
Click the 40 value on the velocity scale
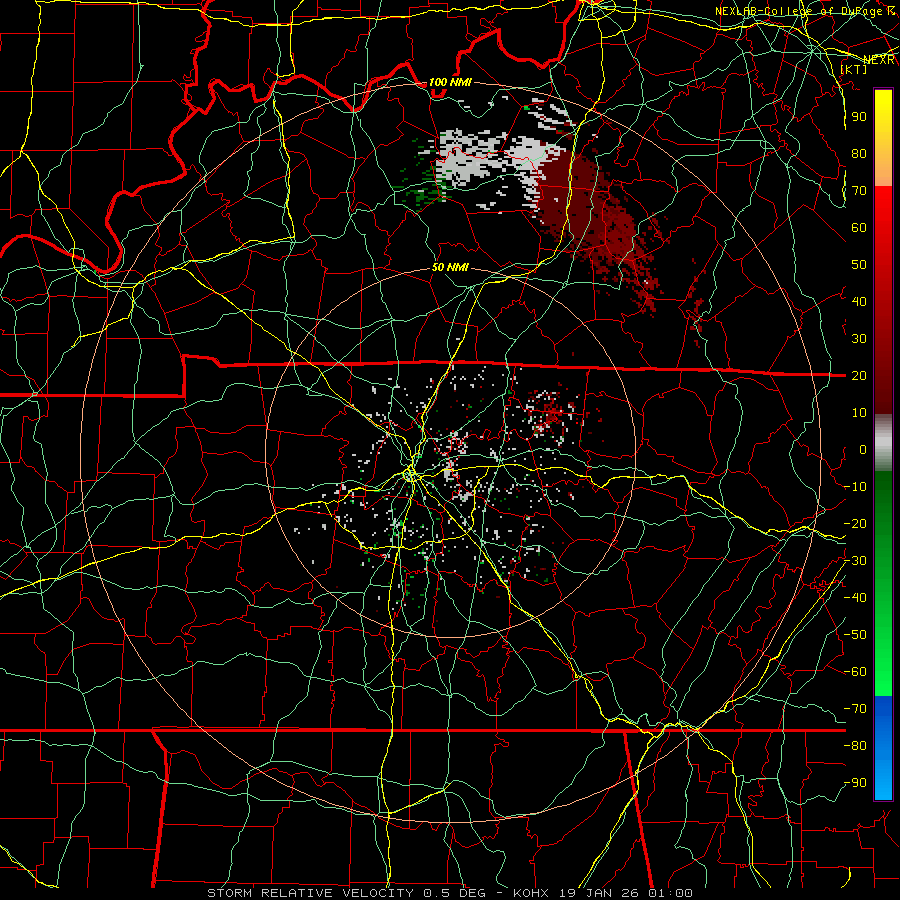[x=859, y=302]
